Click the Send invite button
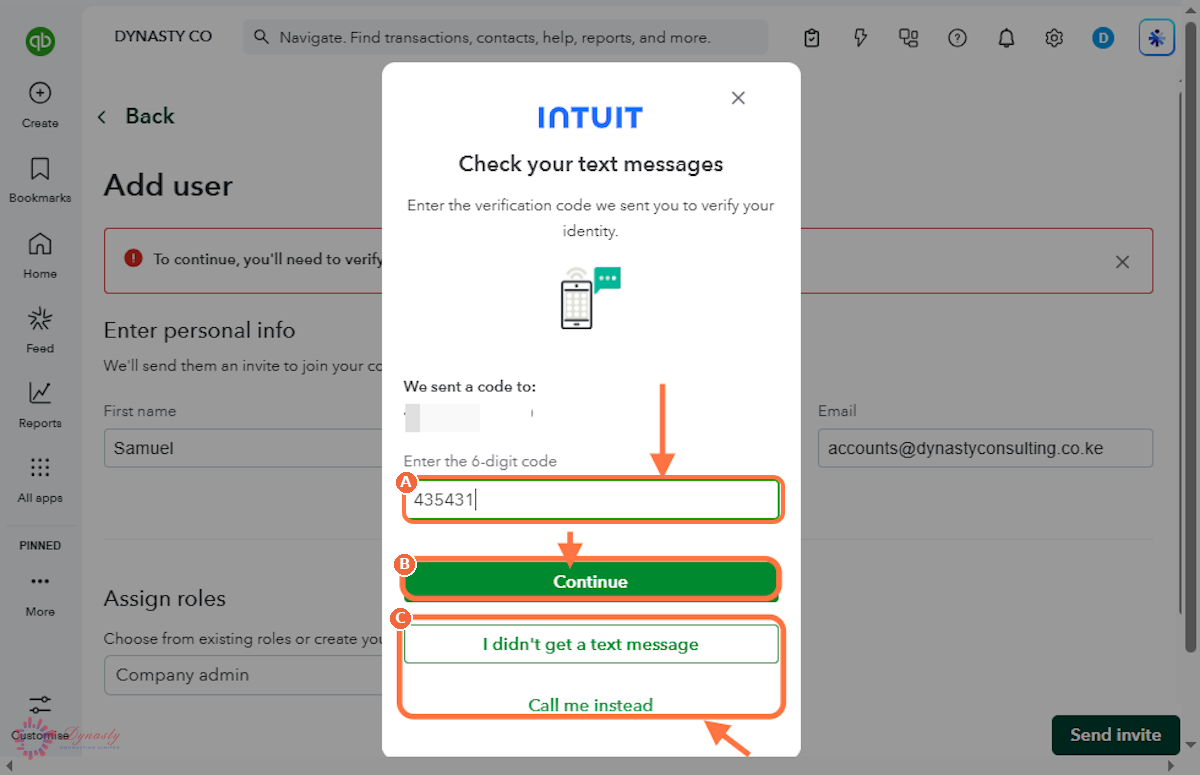 1116,735
